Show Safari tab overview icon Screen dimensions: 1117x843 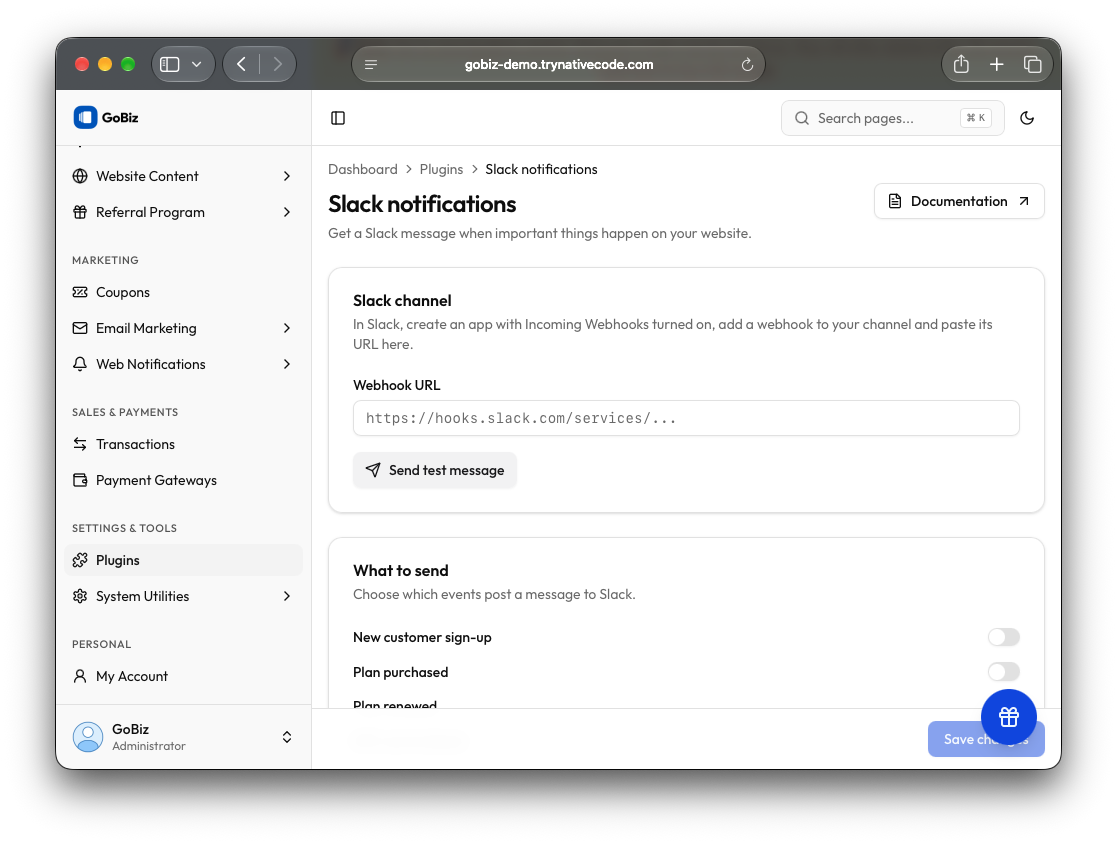[1032, 65]
